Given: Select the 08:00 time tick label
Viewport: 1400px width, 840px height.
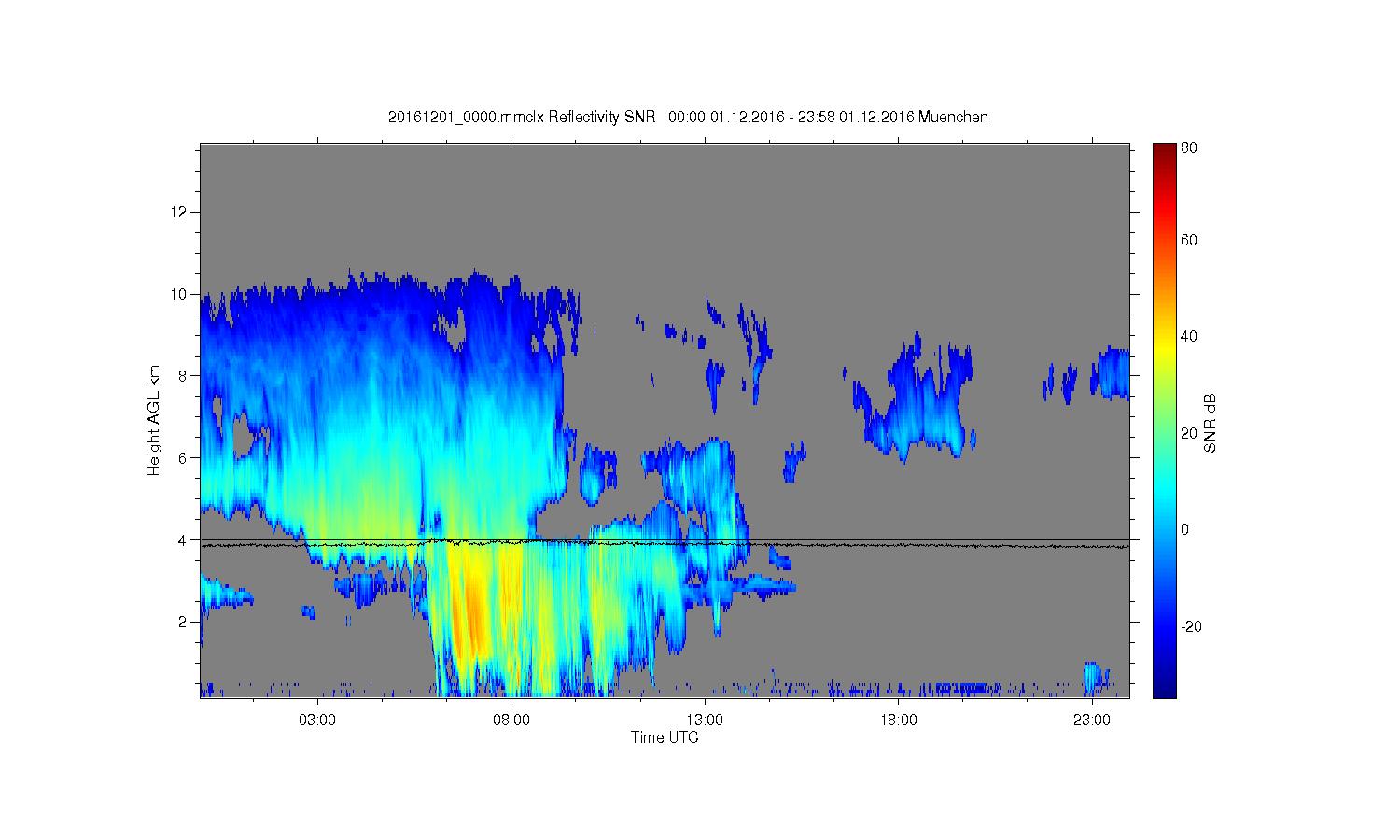Looking at the screenshot, I should [x=511, y=721].
